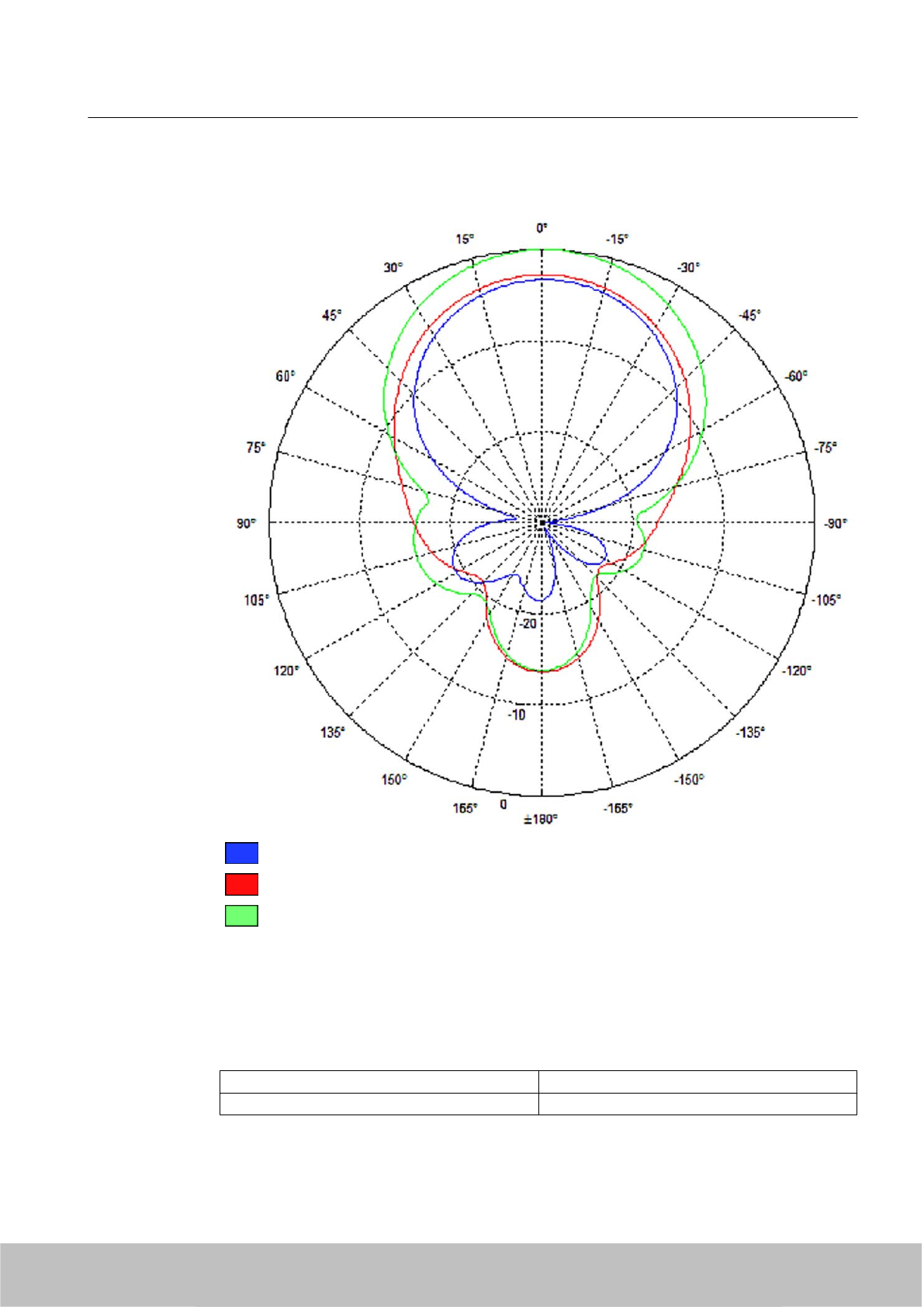Click the 150° angle label
The width and height of the screenshot is (924, 1307).
tap(394, 779)
